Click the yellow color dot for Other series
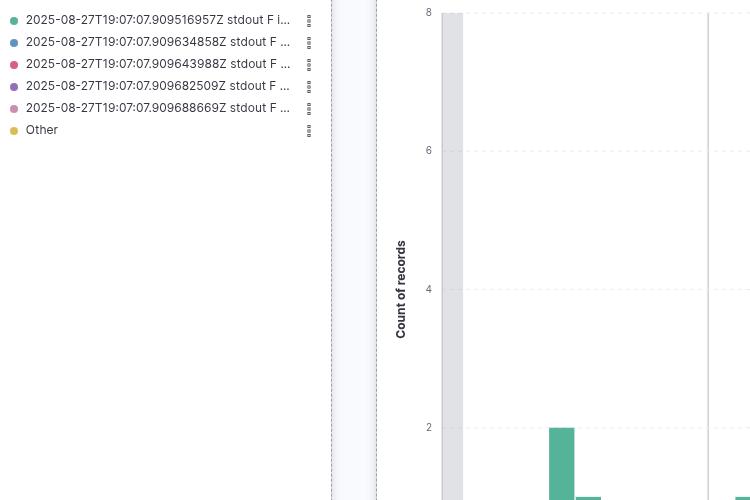The image size is (750, 500). click(14, 131)
